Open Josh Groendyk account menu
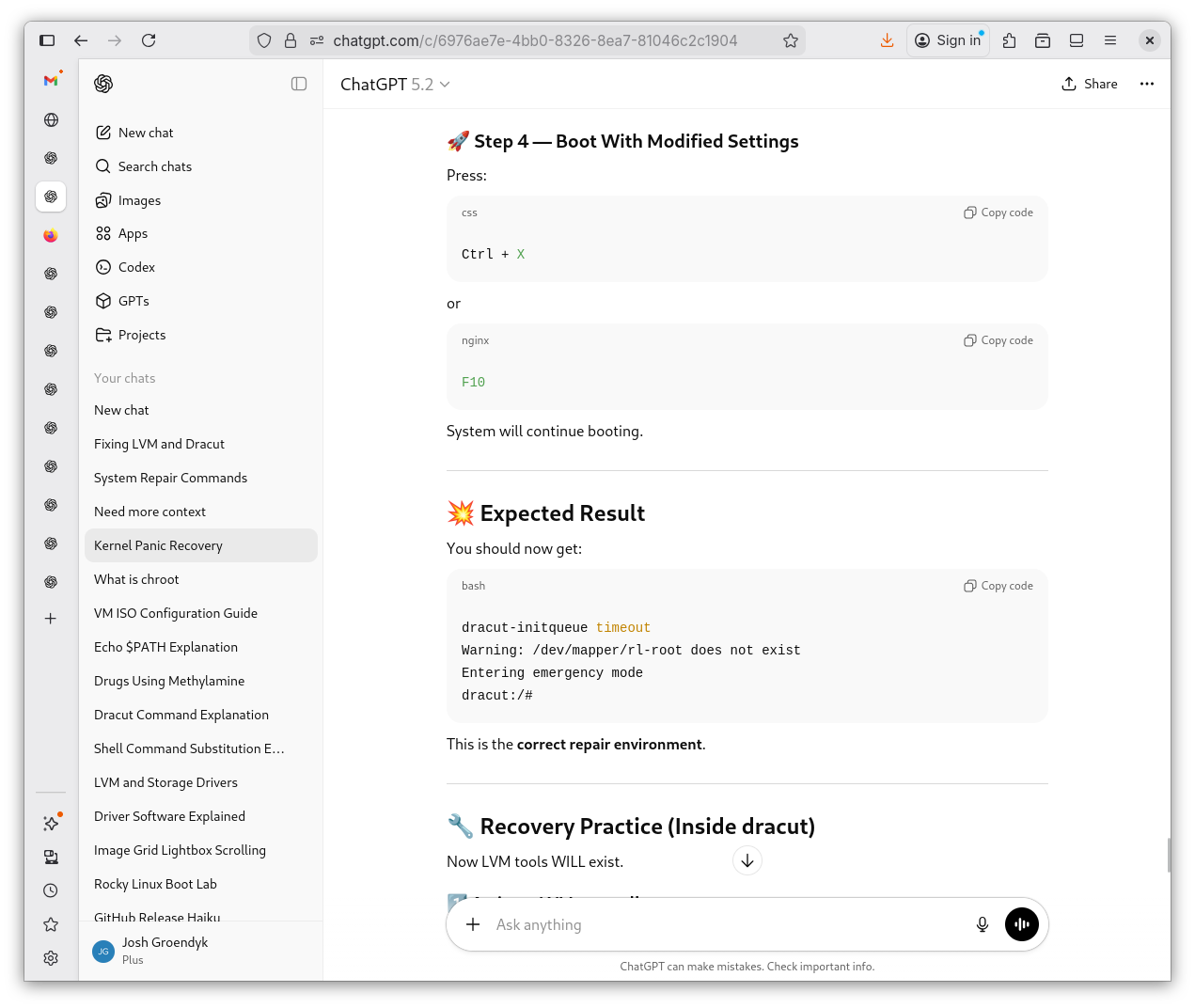 165,950
